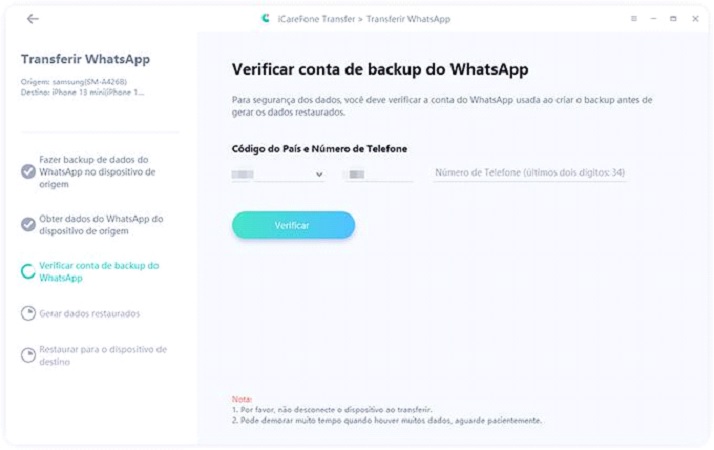The width and height of the screenshot is (714, 450).
Task: Click checkmark icon beside Fazer backup de dados
Action: coord(28,172)
